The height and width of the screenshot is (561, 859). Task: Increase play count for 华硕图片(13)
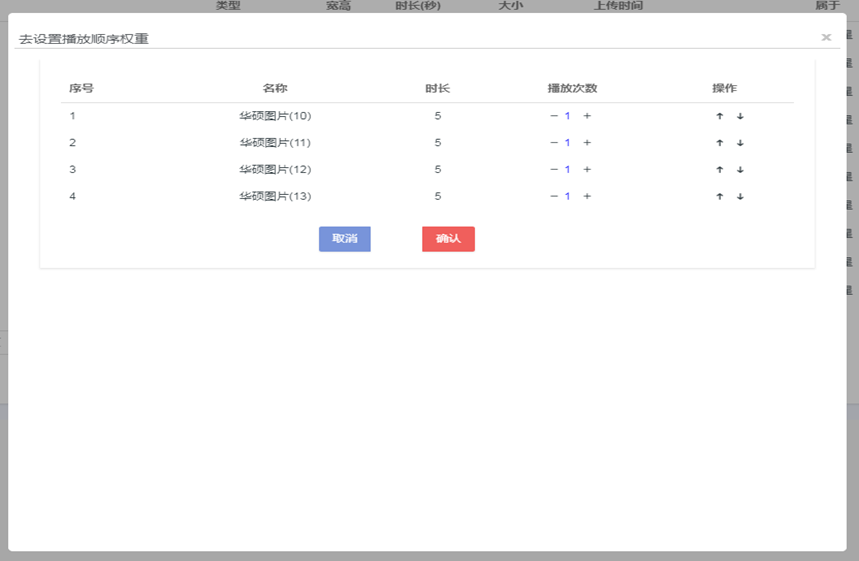(587, 197)
